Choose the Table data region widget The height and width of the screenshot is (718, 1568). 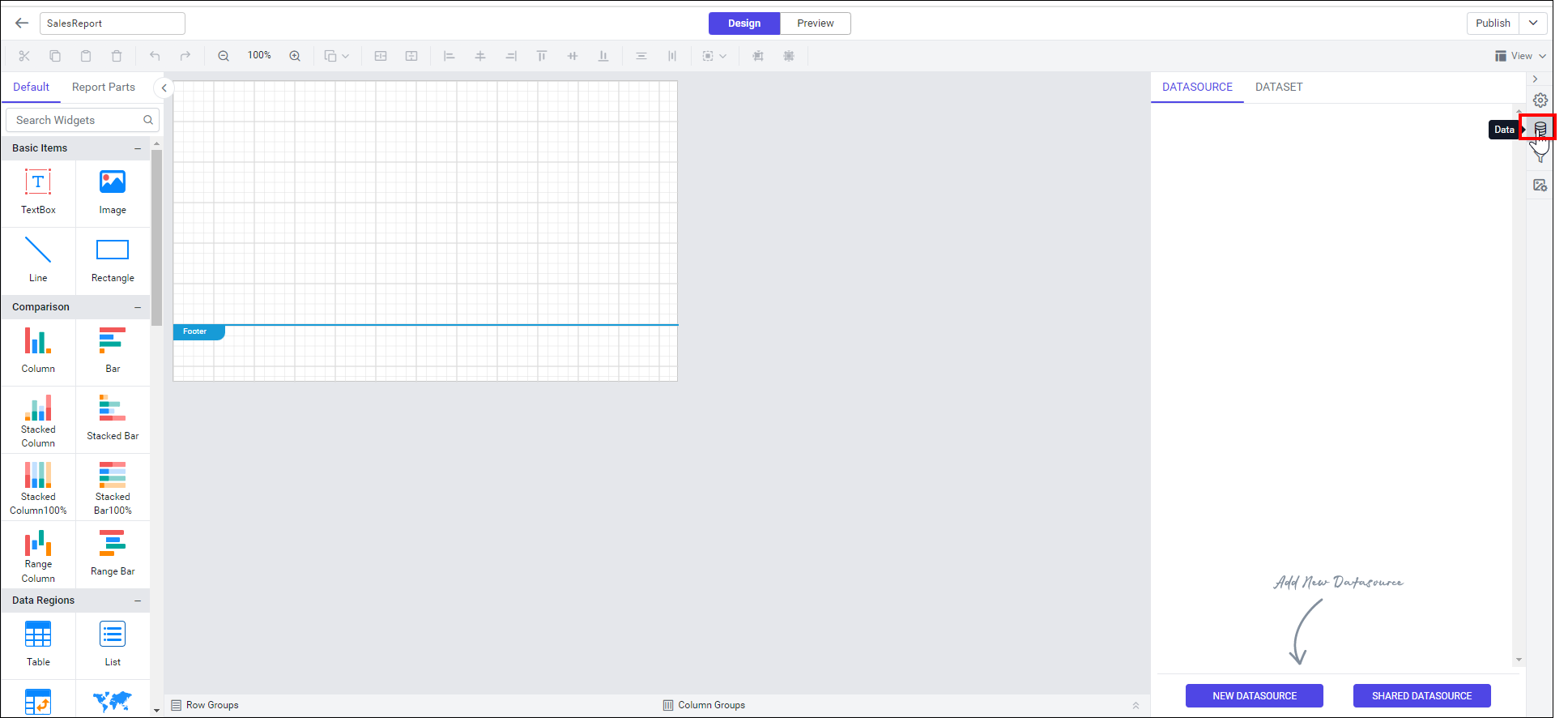pos(38,643)
